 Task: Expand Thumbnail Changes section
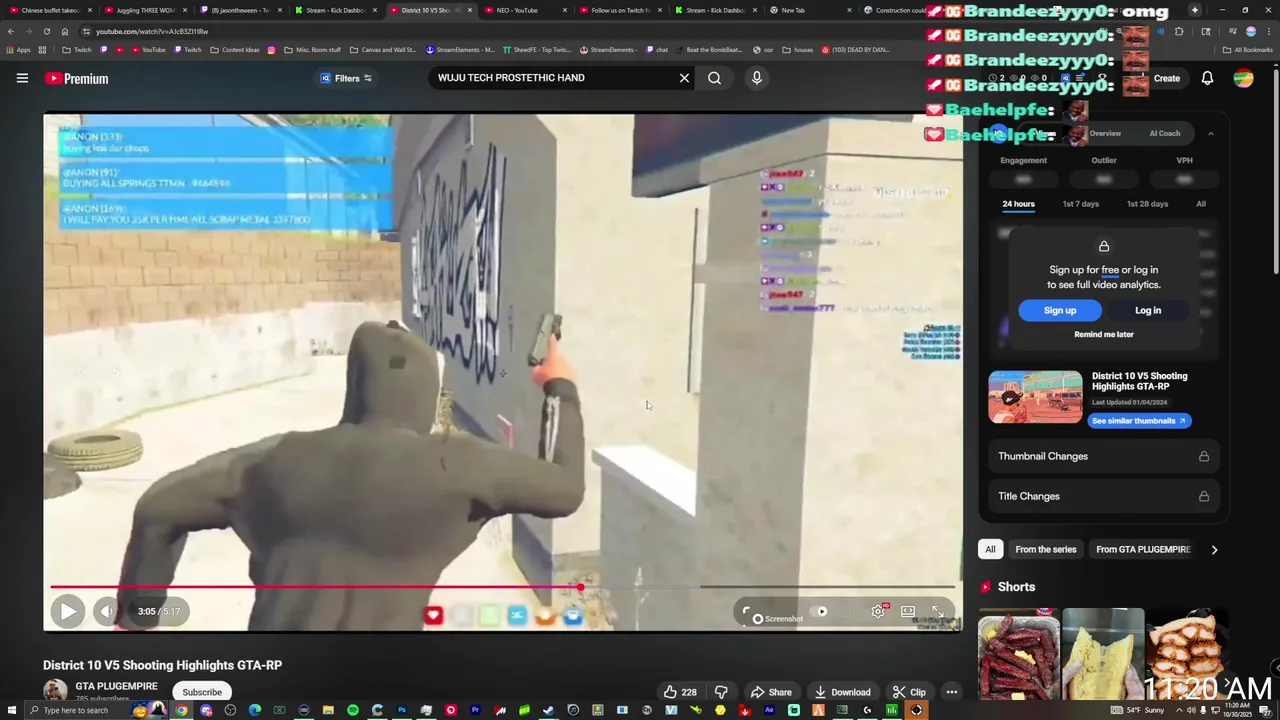pyautogui.click(x=1104, y=456)
